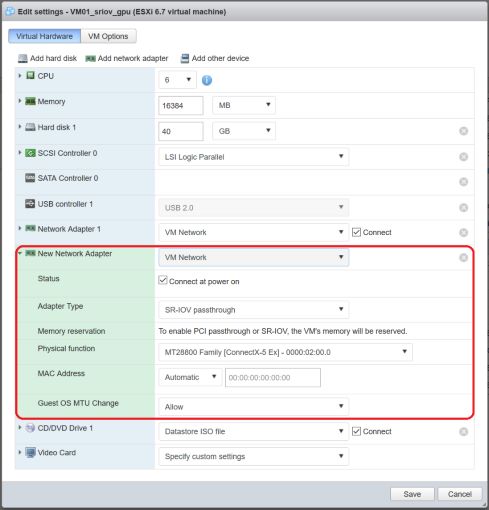Open the hard disk unit GB dropdown
The width and height of the screenshot is (489, 510).
244,131
